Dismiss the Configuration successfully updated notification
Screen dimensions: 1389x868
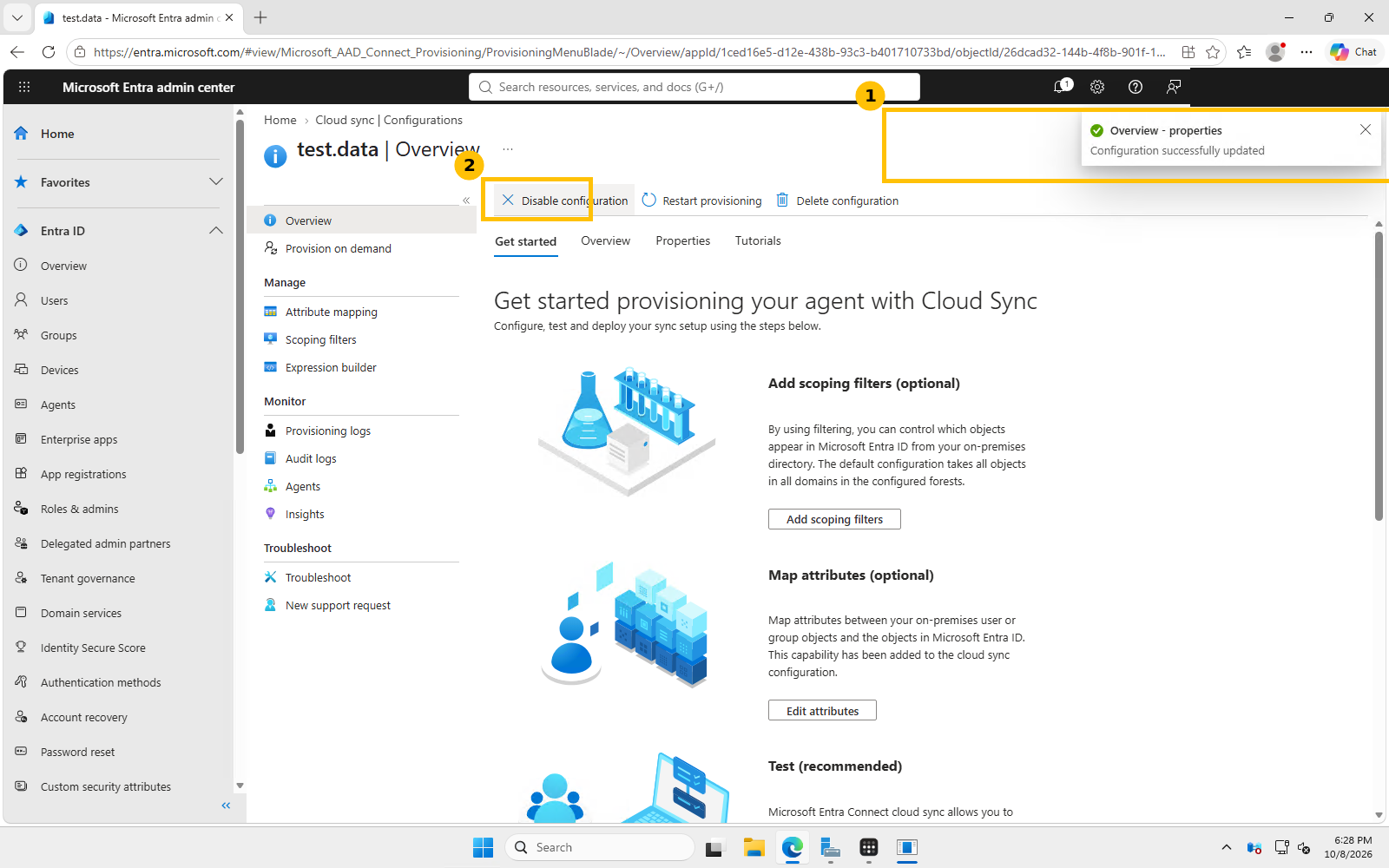[1366, 129]
